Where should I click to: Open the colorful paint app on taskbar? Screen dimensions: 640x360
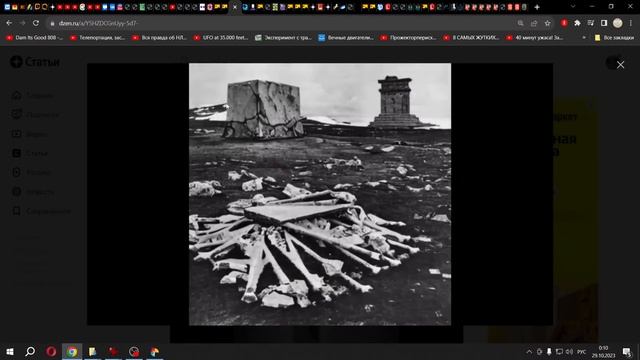coord(155,351)
